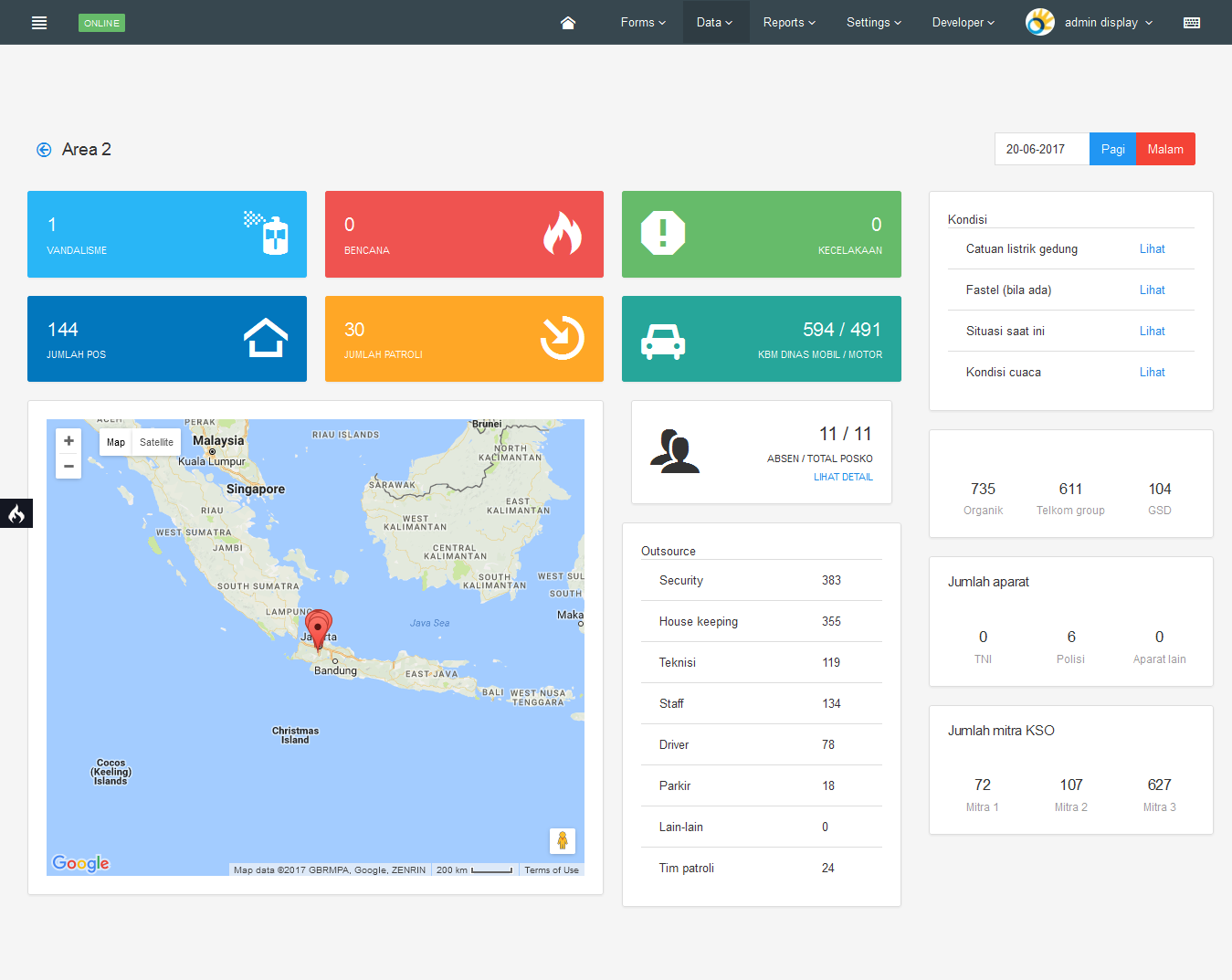Go to the home page icon
This screenshot has width=1232, height=980.
tap(568, 23)
